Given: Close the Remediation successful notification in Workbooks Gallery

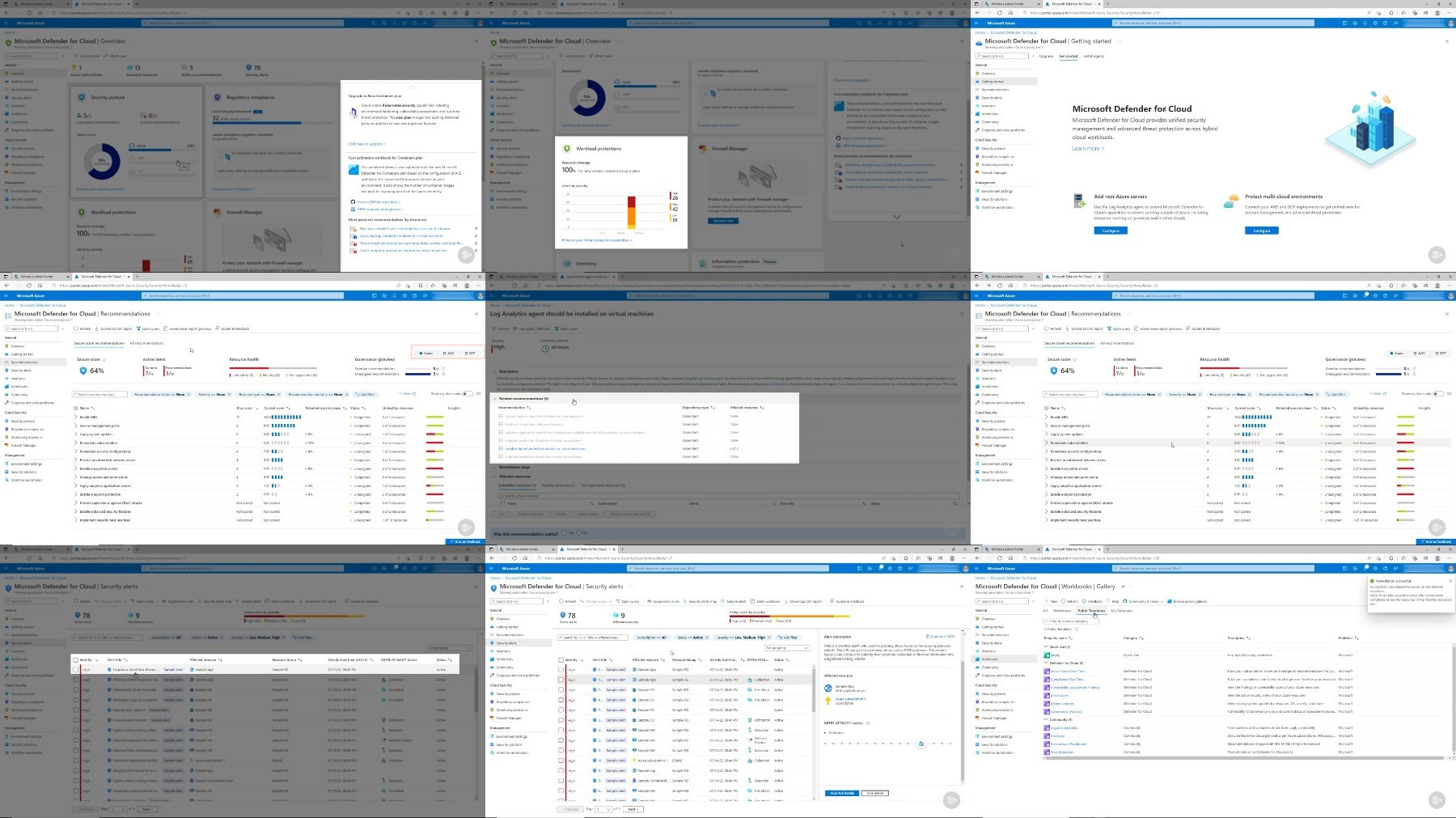Looking at the screenshot, I should tap(1450, 581).
